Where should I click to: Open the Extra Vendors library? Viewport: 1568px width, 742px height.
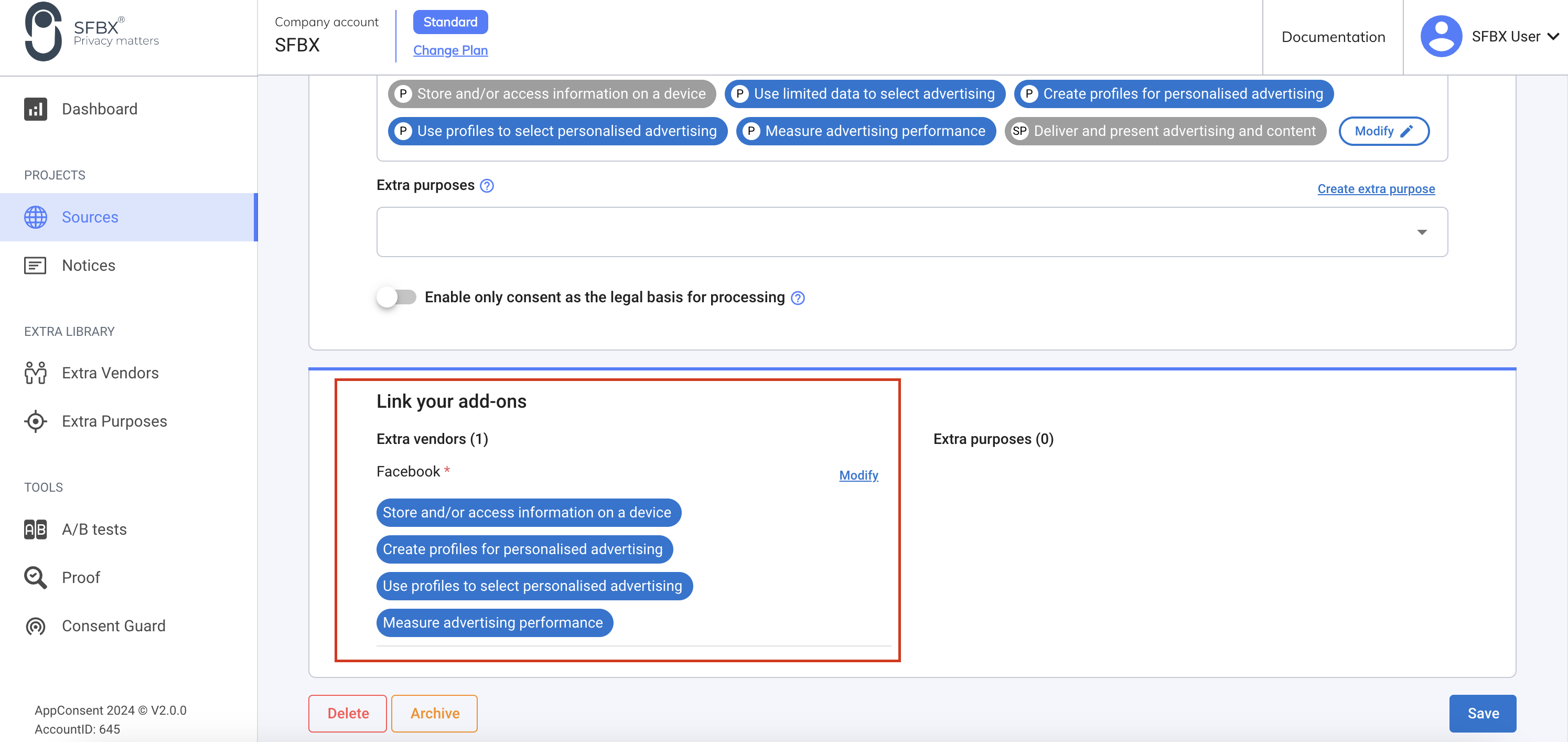[110, 373]
